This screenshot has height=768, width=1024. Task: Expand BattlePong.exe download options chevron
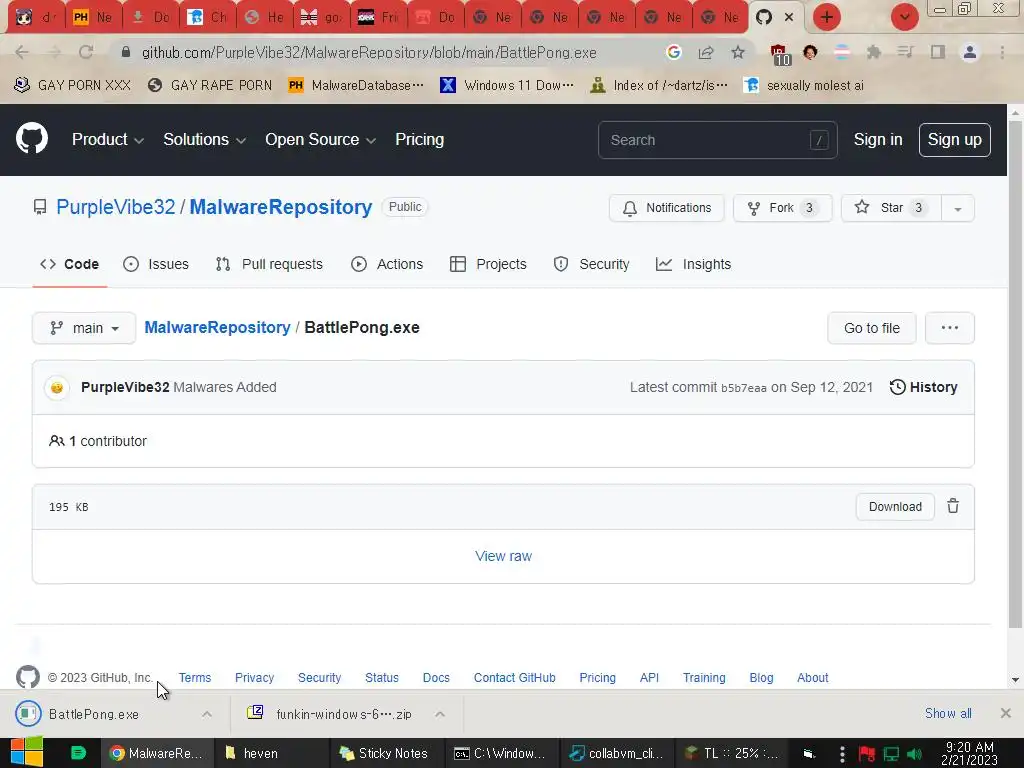click(206, 714)
